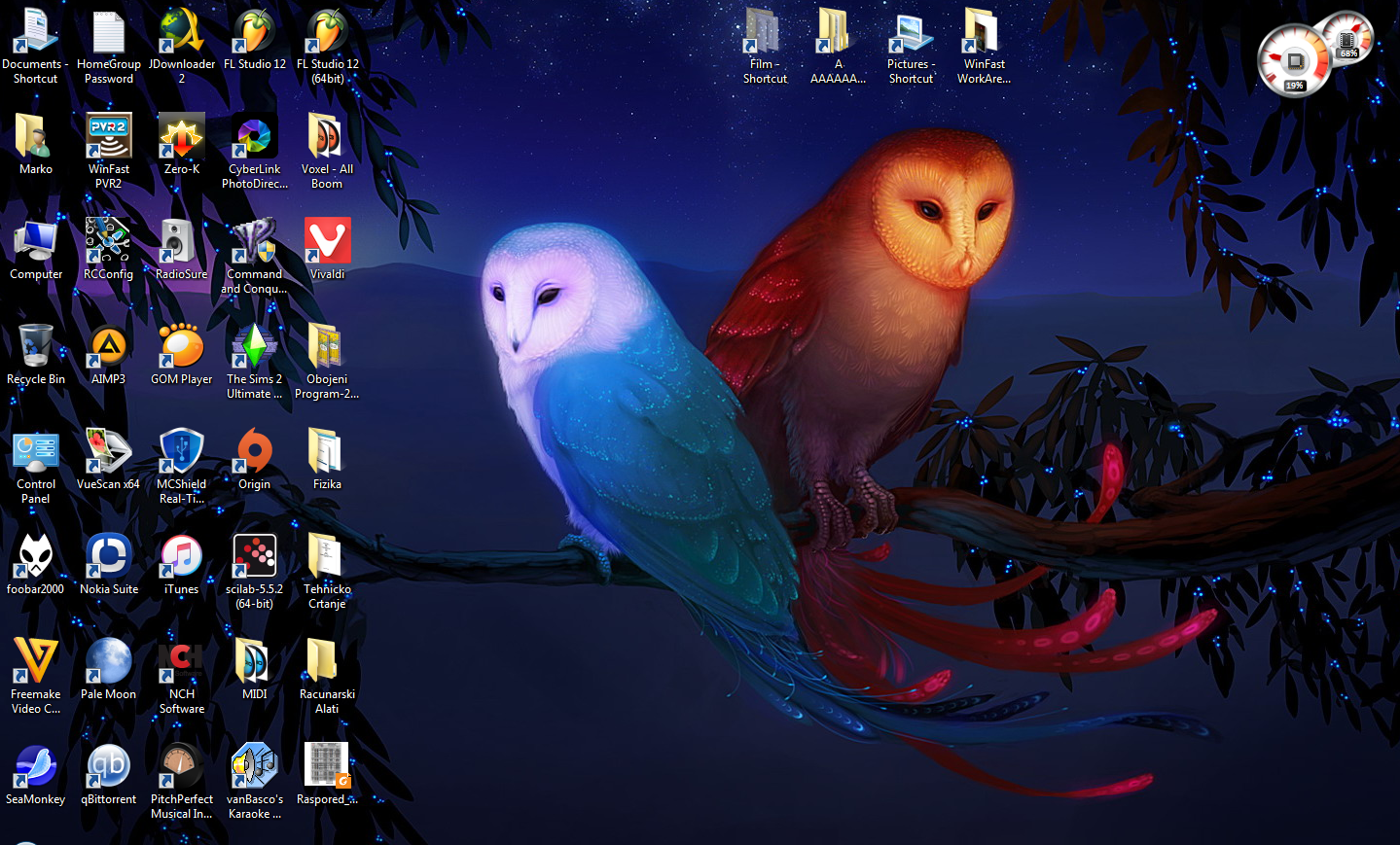Screen dimensions: 1400x845
Task: Select the Obojeni Program-2 folder
Action: (x=328, y=345)
